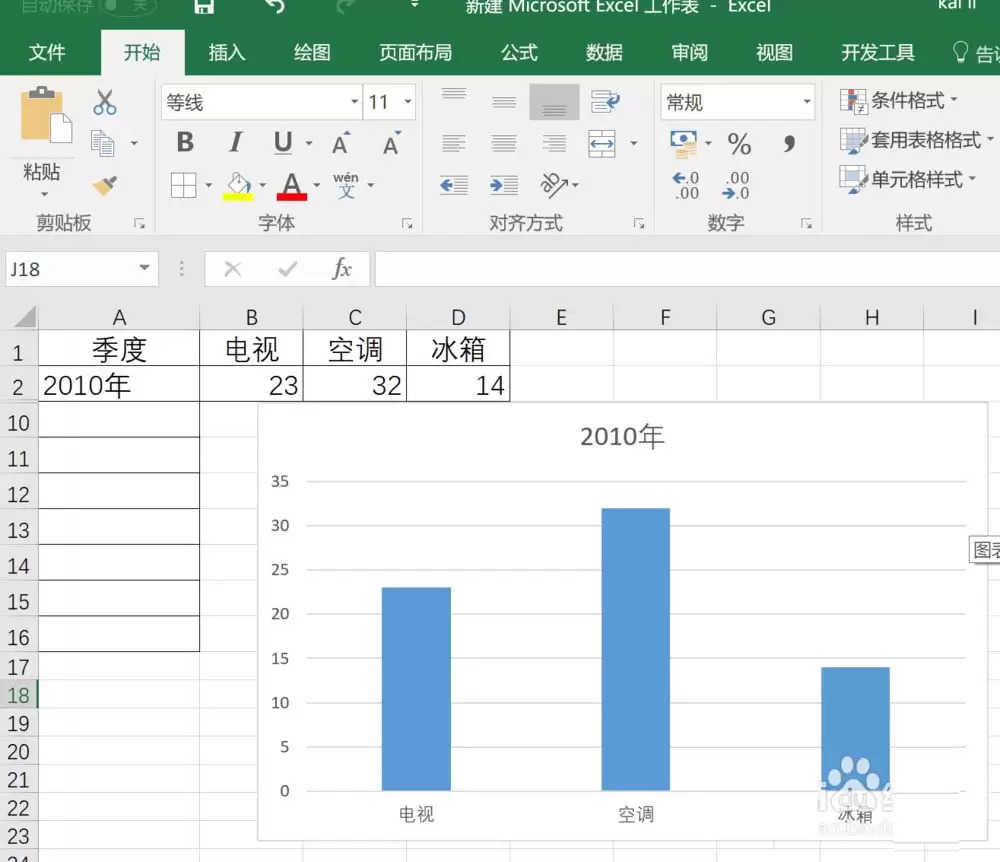Apply comma style separator
The height and width of the screenshot is (862, 1000).
790,144
